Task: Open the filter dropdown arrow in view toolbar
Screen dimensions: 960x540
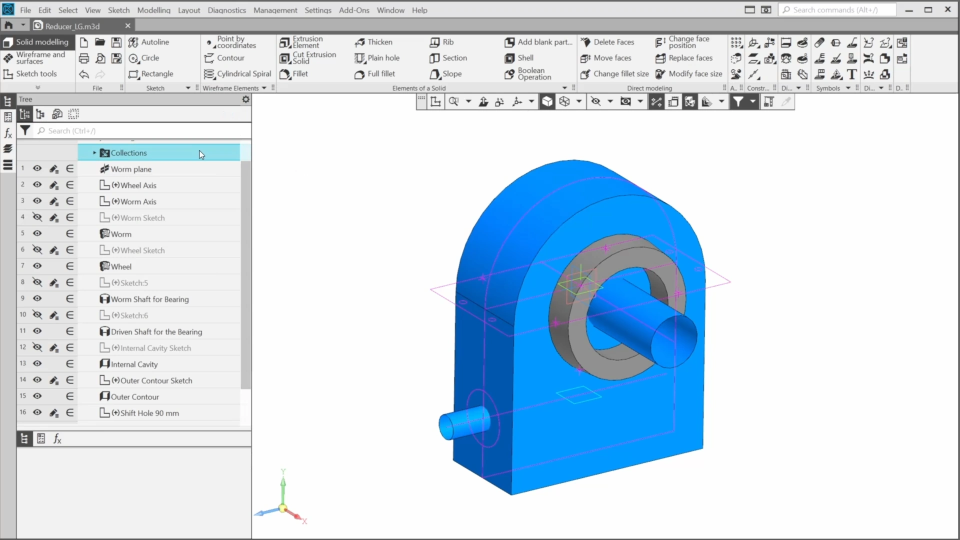Action: [x=752, y=102]
